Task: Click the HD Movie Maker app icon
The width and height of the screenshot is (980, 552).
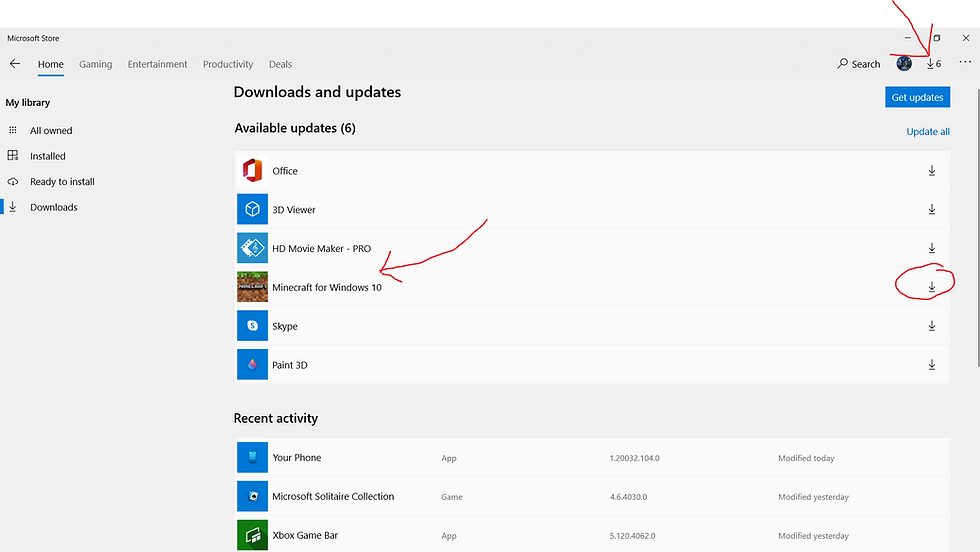Action: [x=252, y=248]
